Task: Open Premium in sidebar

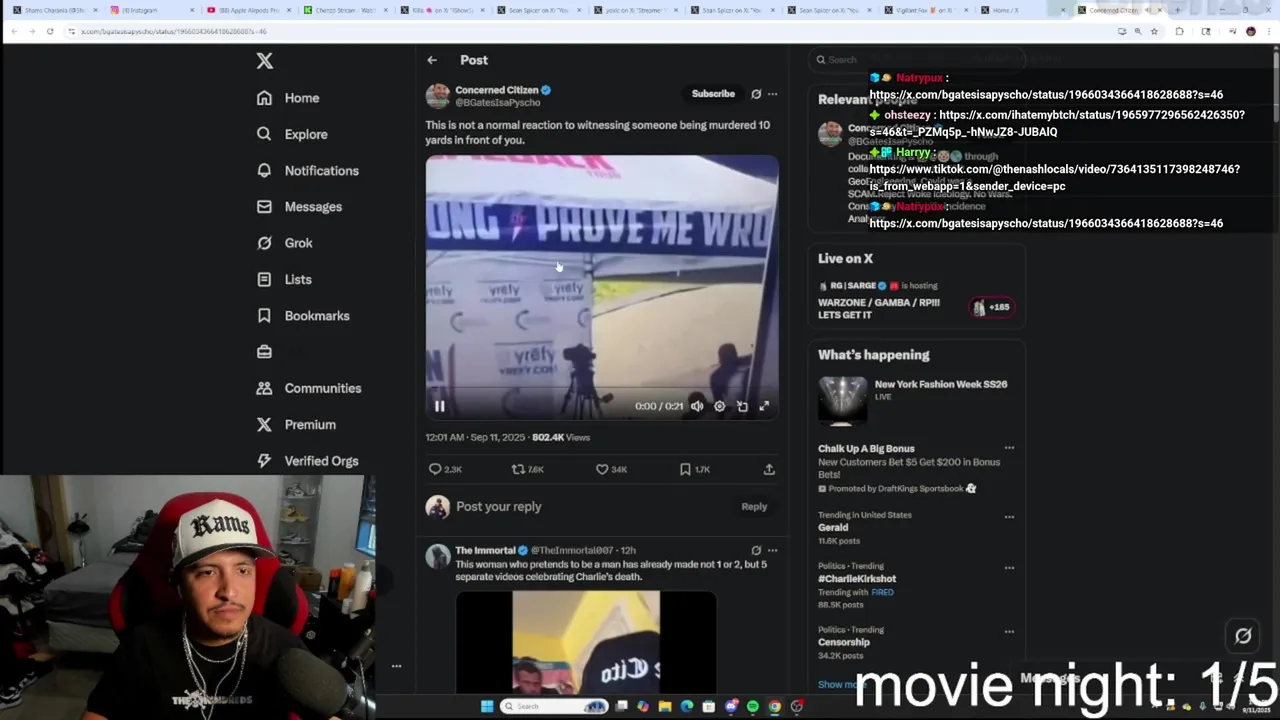Action: coord(296,425)
